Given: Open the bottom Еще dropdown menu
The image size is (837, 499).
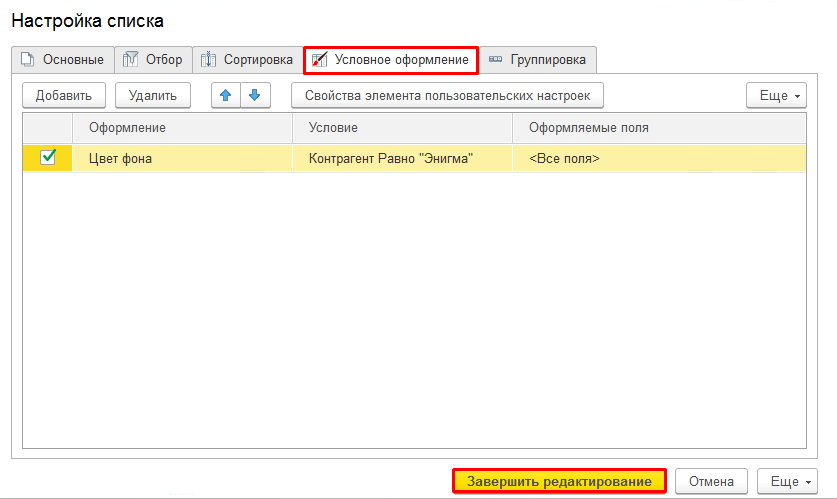Looking at the screenshot, I should click(x=788, y=481).
